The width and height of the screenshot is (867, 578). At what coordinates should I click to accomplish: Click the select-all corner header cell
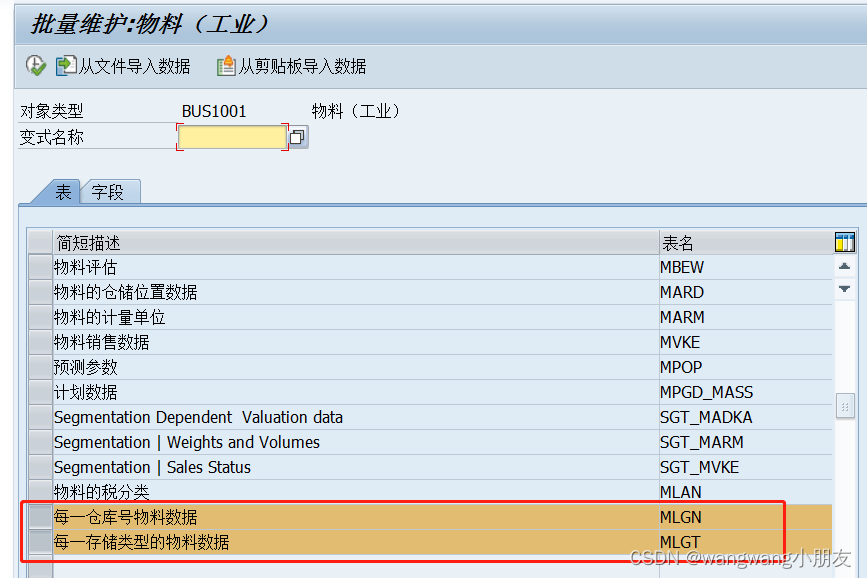click(x=40, y=242)
